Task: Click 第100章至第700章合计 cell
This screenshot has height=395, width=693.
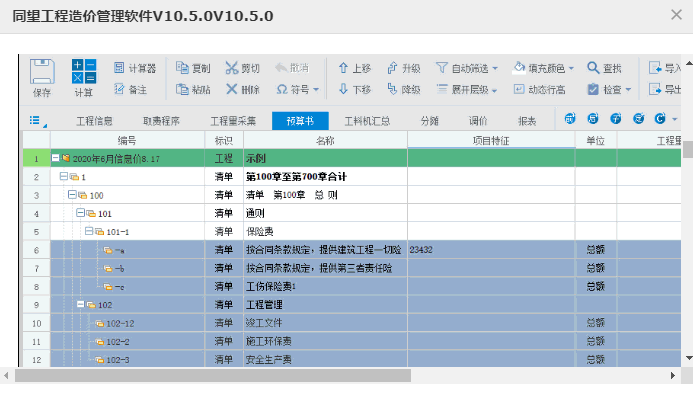Action: tap(325, 177)
